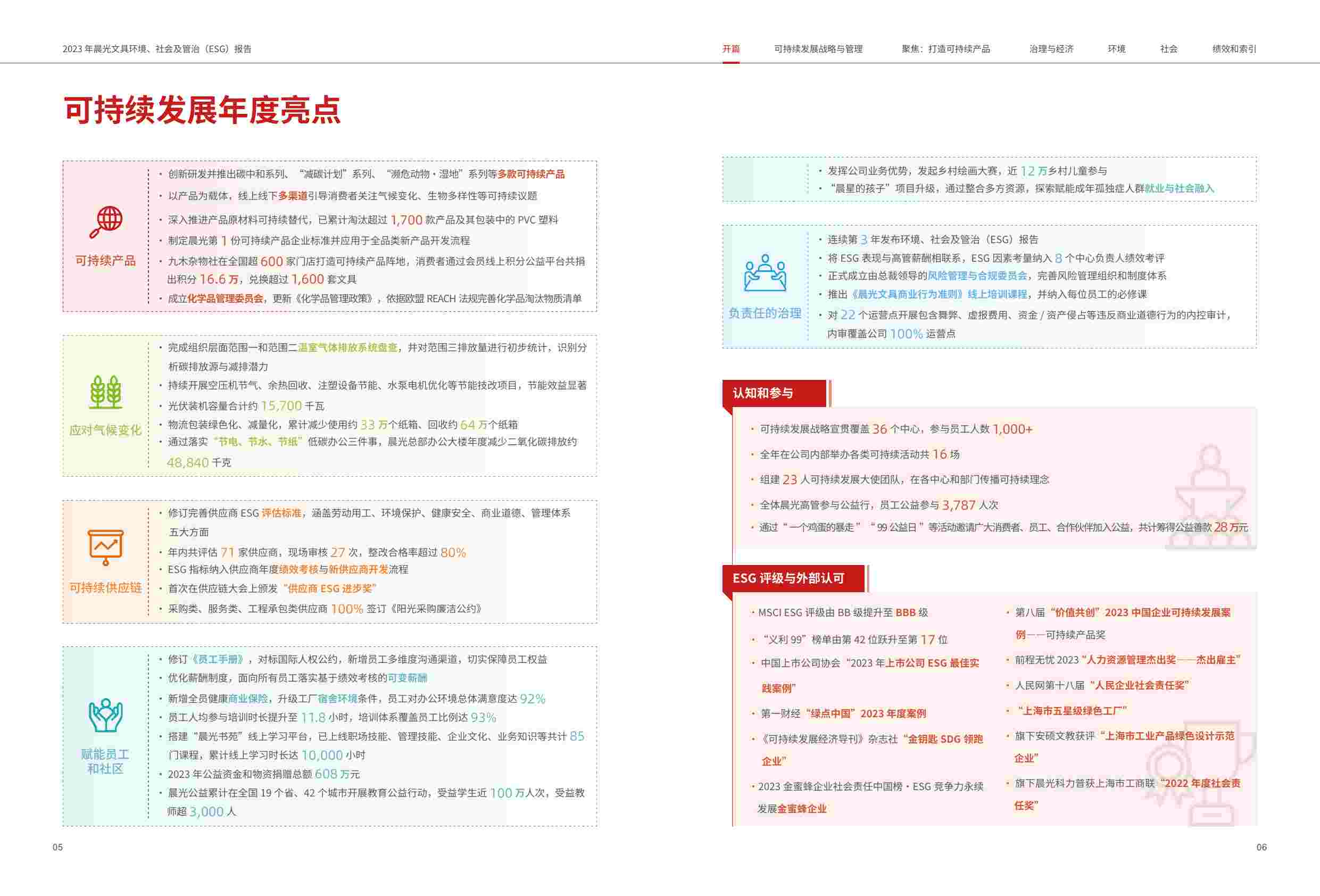1320x896 pixels.
Task: Switch to the 环境 tab
Action: pyautogui.click(x=1116, y=49)
